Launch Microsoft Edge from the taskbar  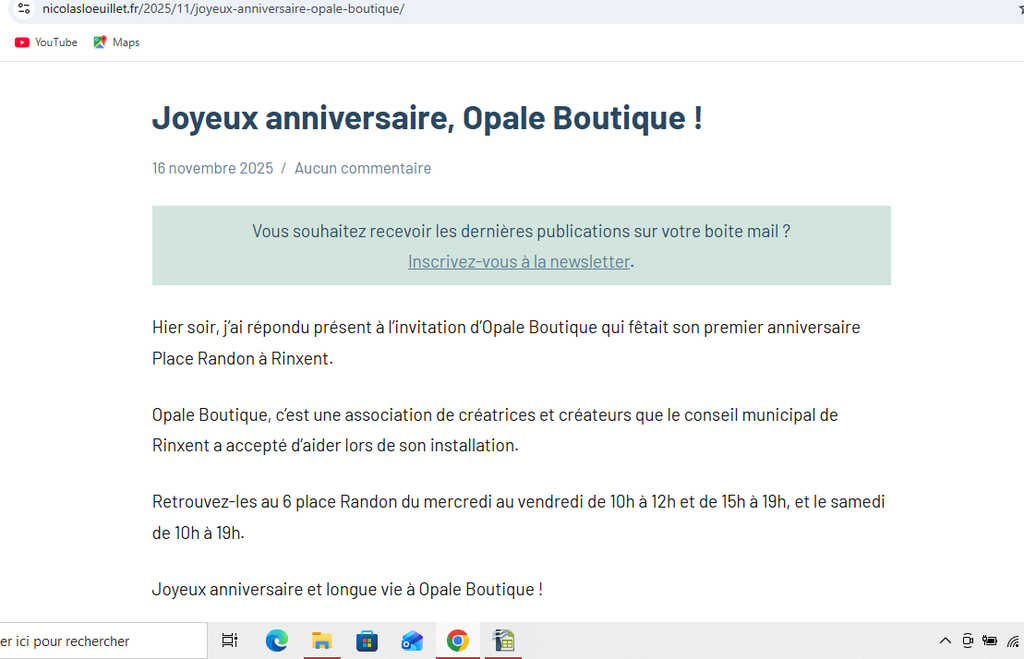[277, 641]
